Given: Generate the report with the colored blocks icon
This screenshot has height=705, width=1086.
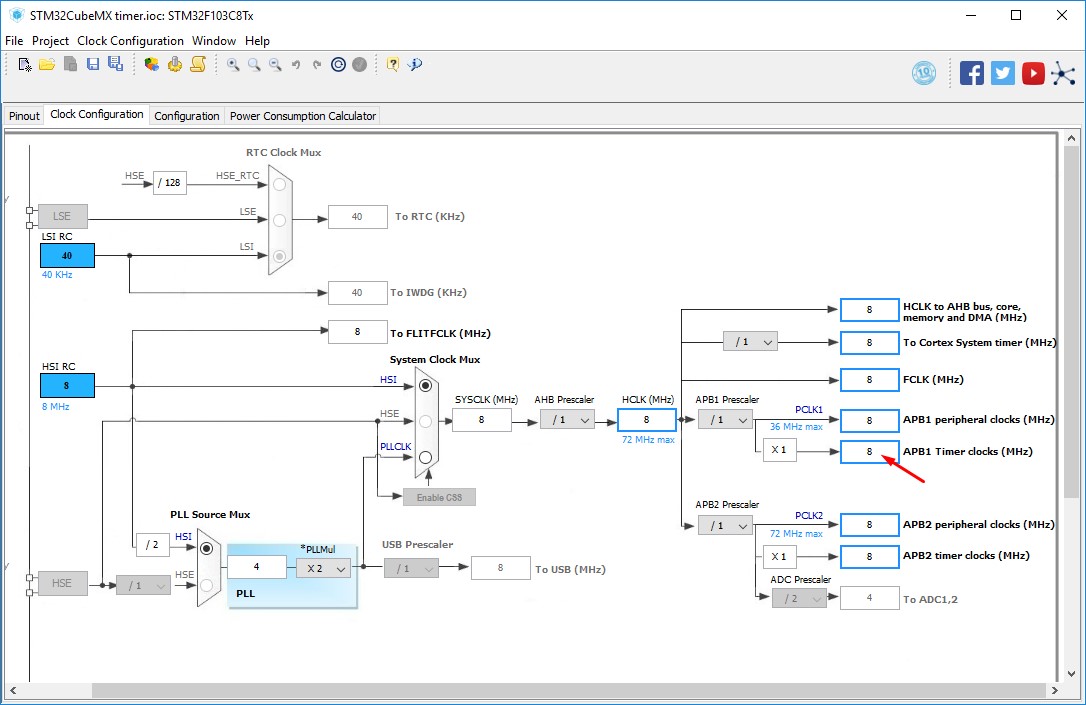Looking at the screenshot, I should (152, 64).
